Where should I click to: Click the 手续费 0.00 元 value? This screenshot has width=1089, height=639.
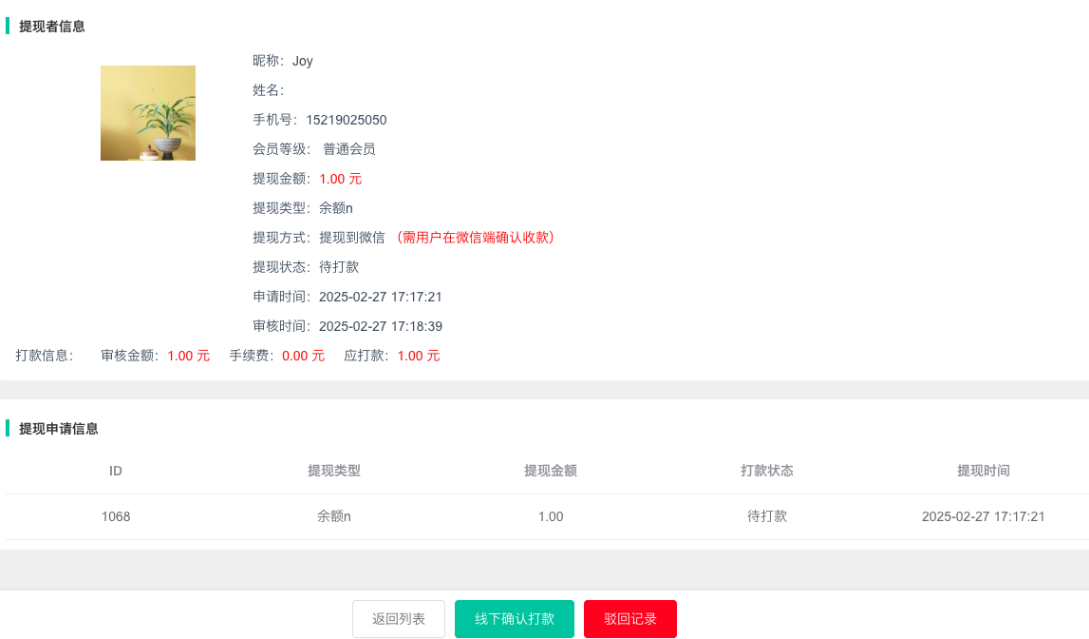[x=303, y=356]
